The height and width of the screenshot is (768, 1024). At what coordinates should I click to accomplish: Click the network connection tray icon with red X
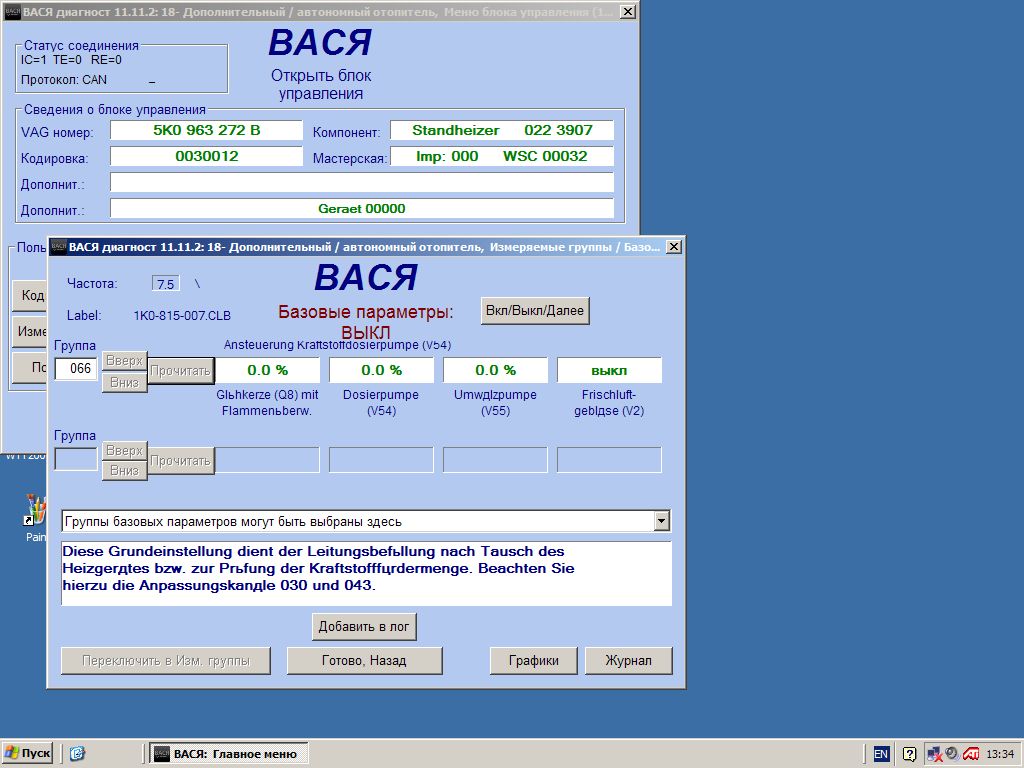934,754
